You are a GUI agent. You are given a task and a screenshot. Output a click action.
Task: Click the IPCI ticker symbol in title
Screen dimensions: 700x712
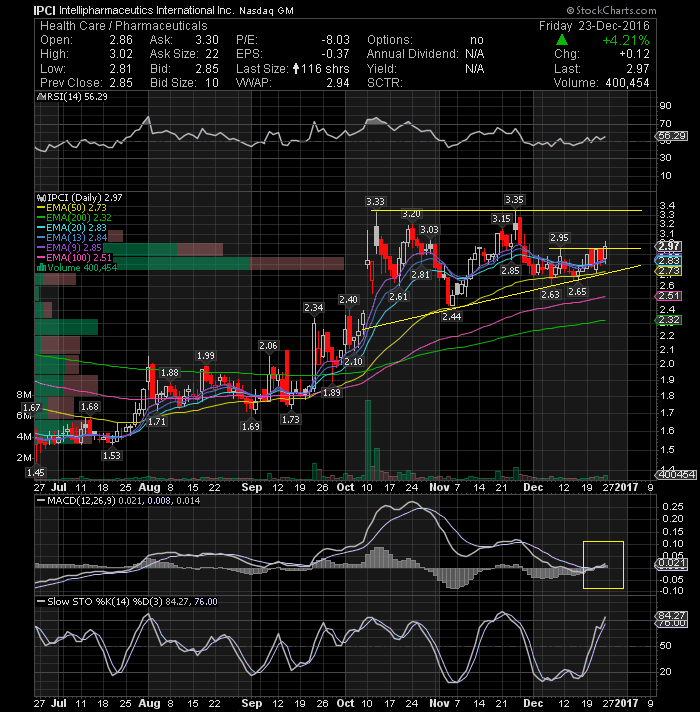coord(44,10)
